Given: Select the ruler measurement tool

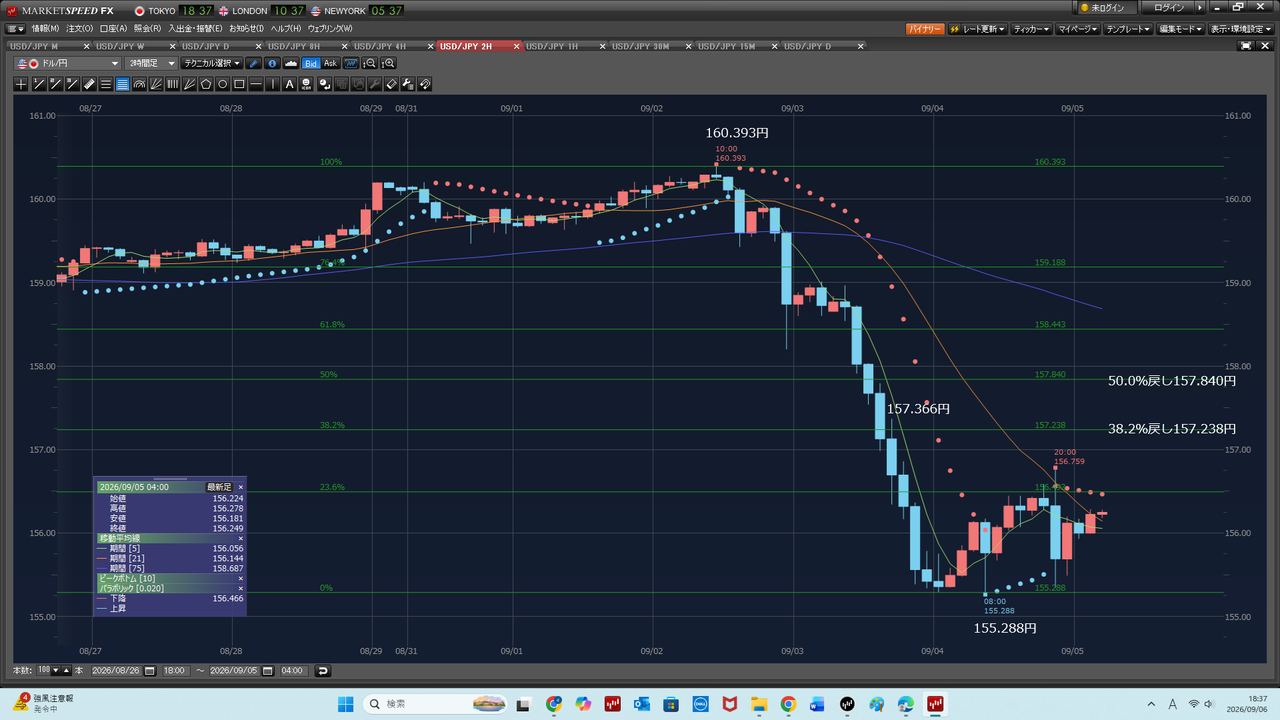Looking at the screenshot, I should tap(89, 84).
